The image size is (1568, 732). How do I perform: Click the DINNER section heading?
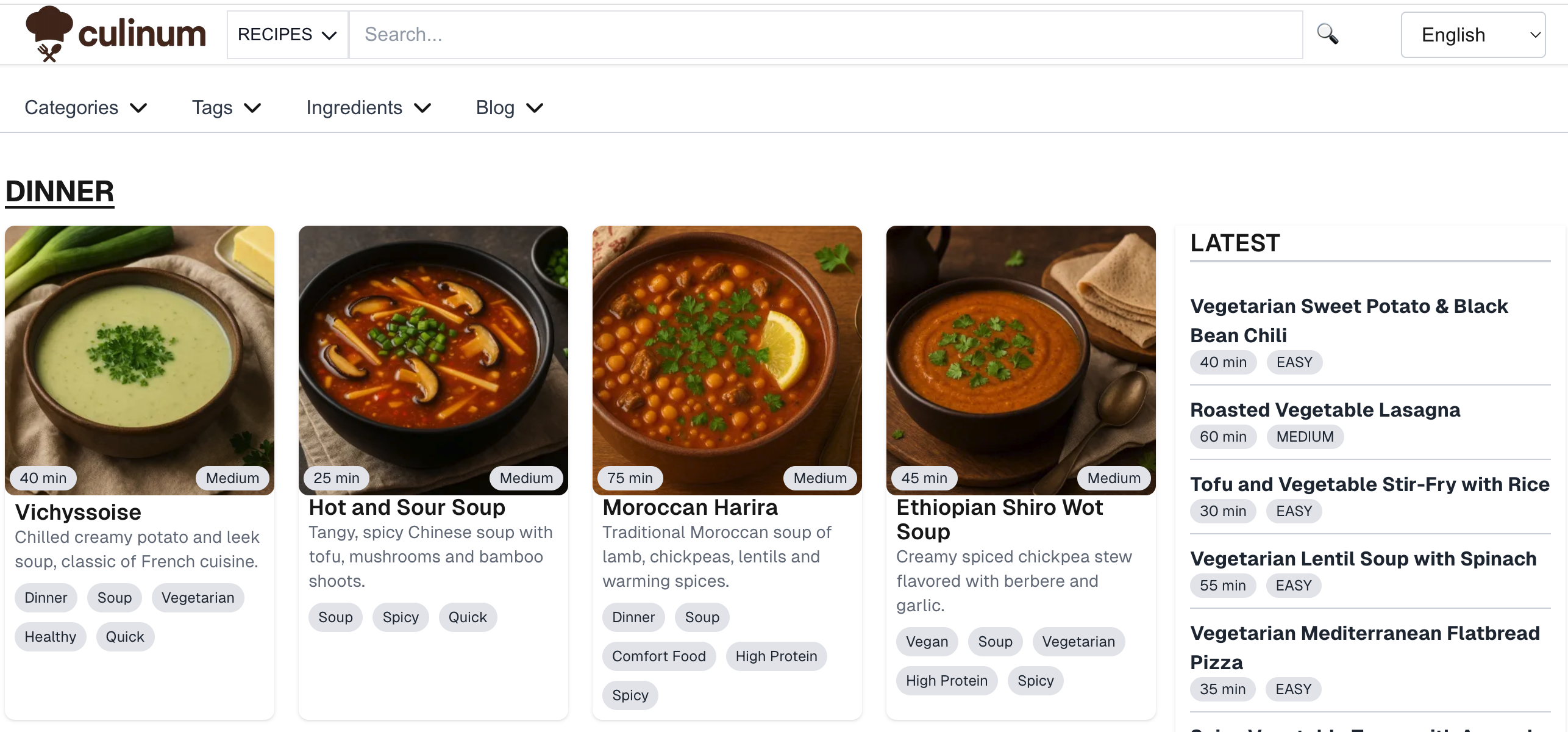click(x=59, y=192)
